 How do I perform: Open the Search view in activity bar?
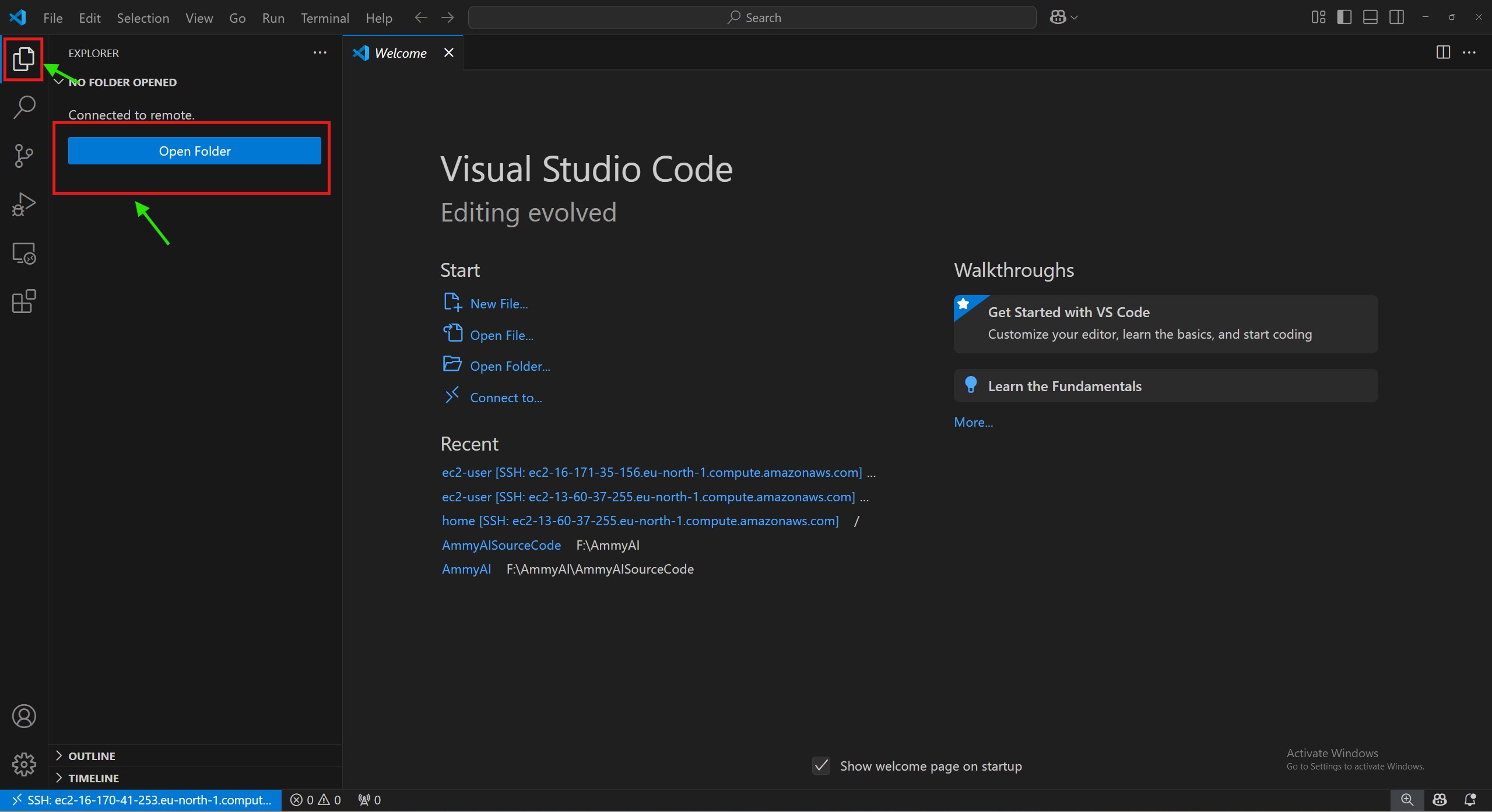click(24, 107)
